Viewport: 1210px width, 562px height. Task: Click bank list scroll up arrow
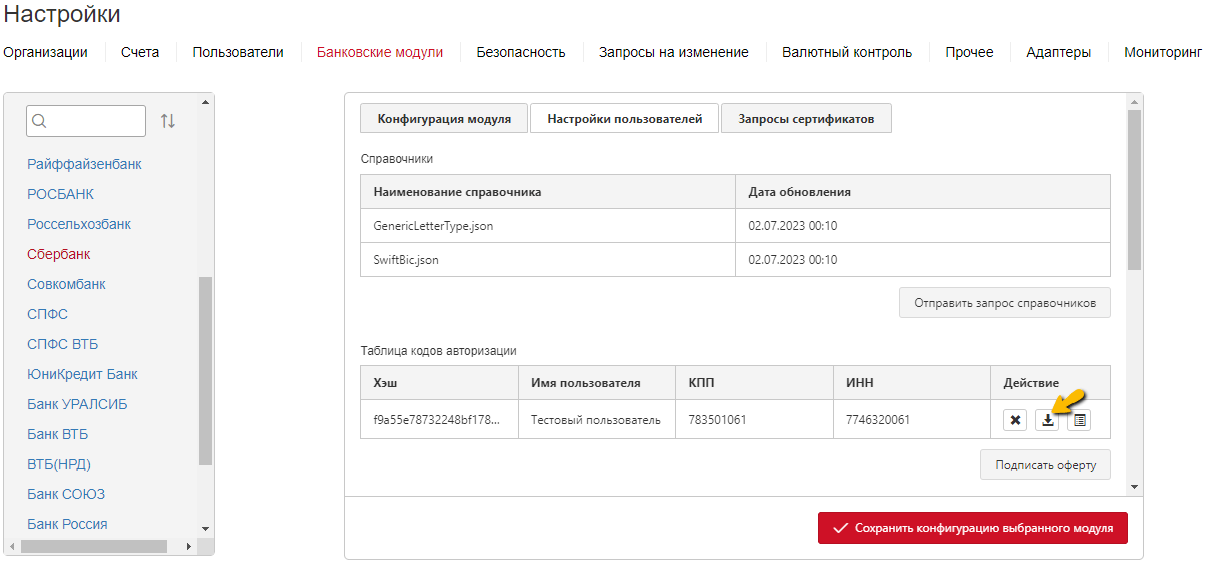pos(206,101)
